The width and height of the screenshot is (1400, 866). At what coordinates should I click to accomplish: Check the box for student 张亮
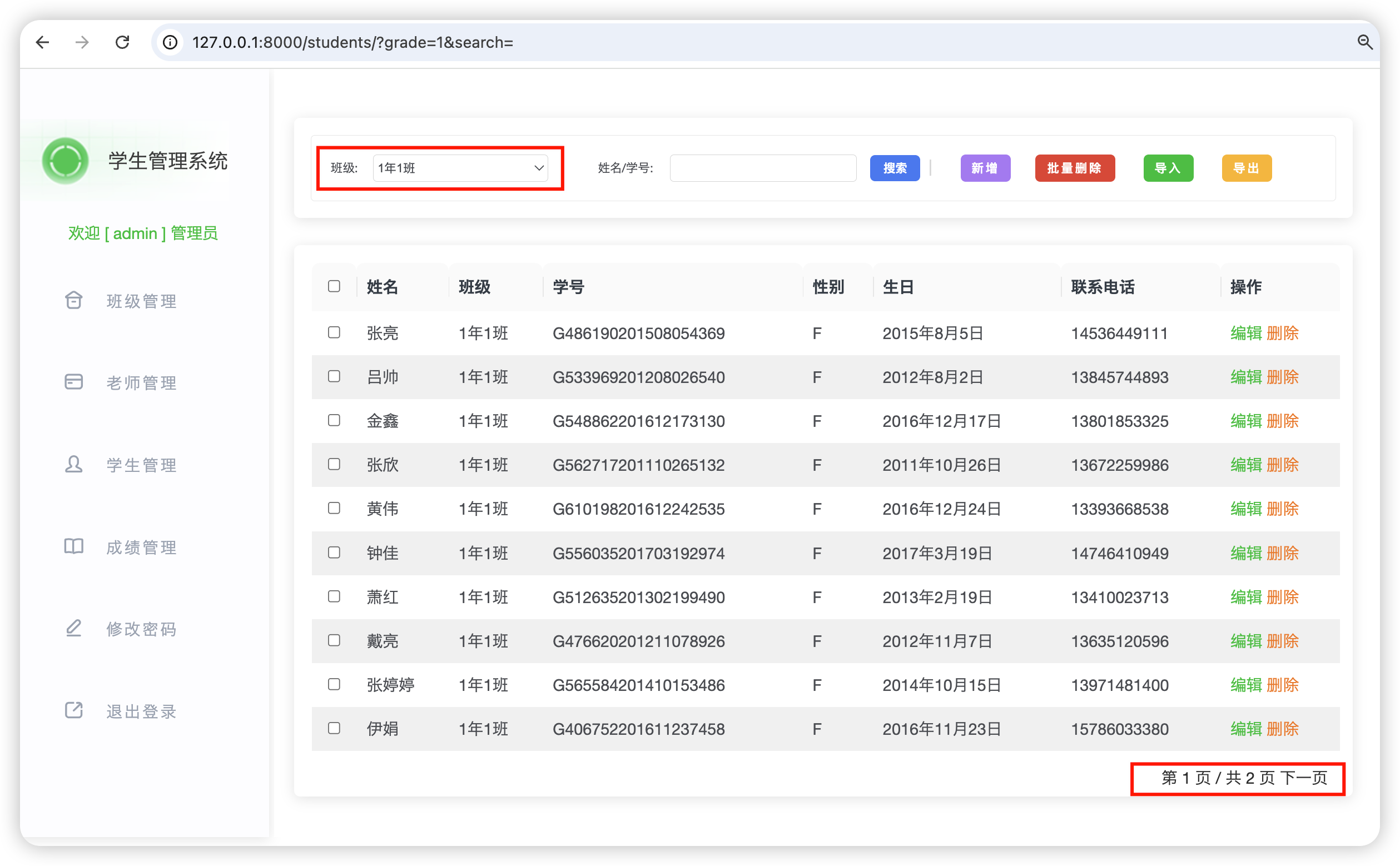pos(334,332)
